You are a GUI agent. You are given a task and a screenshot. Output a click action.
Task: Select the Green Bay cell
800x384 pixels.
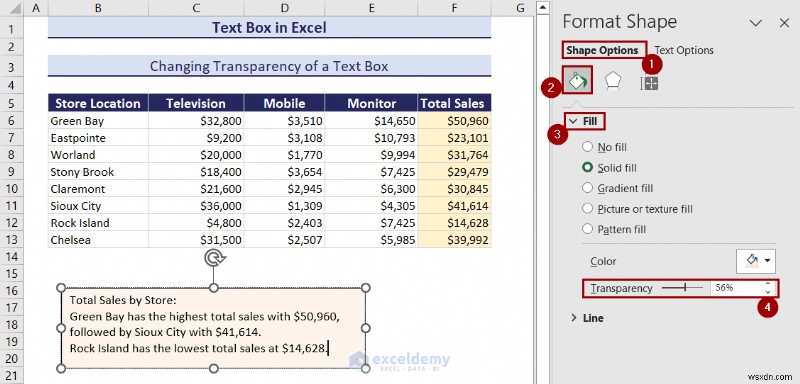(98, 121)
